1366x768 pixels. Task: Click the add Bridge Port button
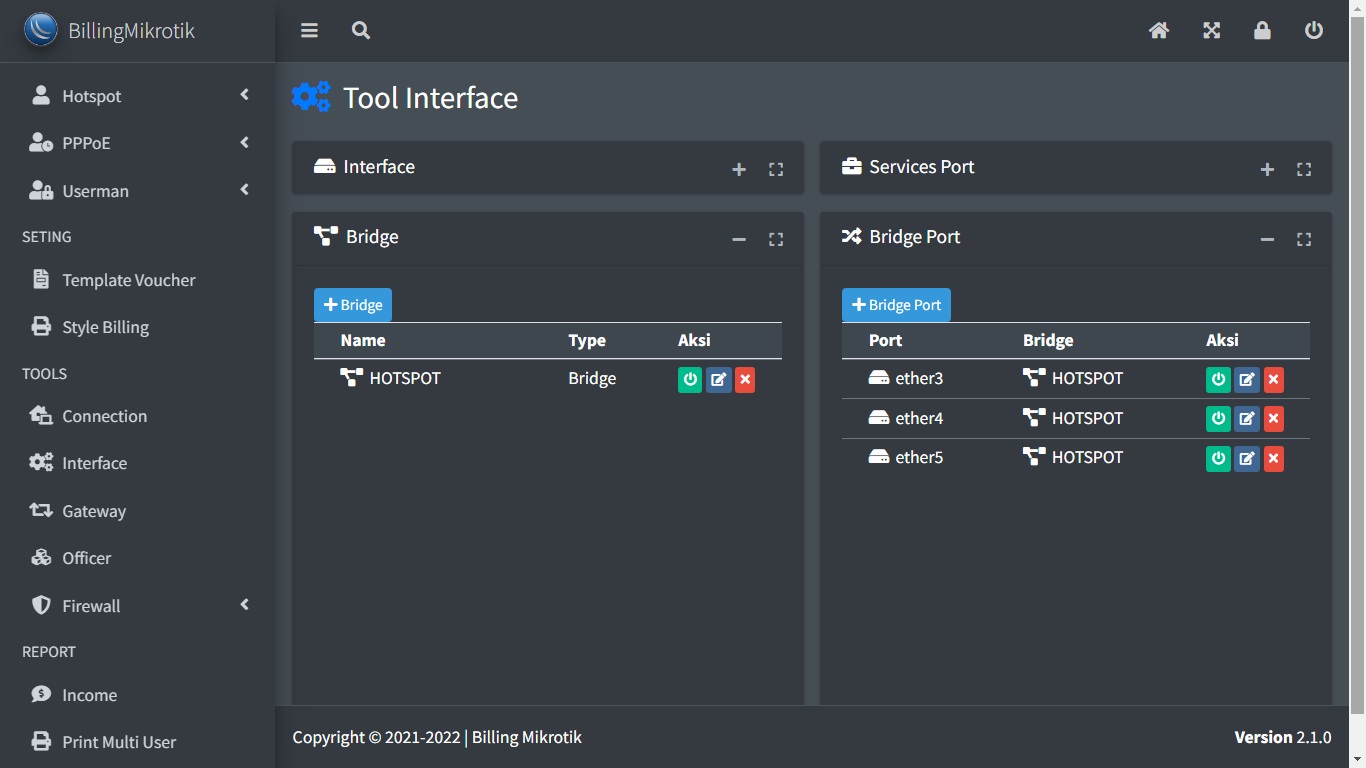click(x=896, y=305)
